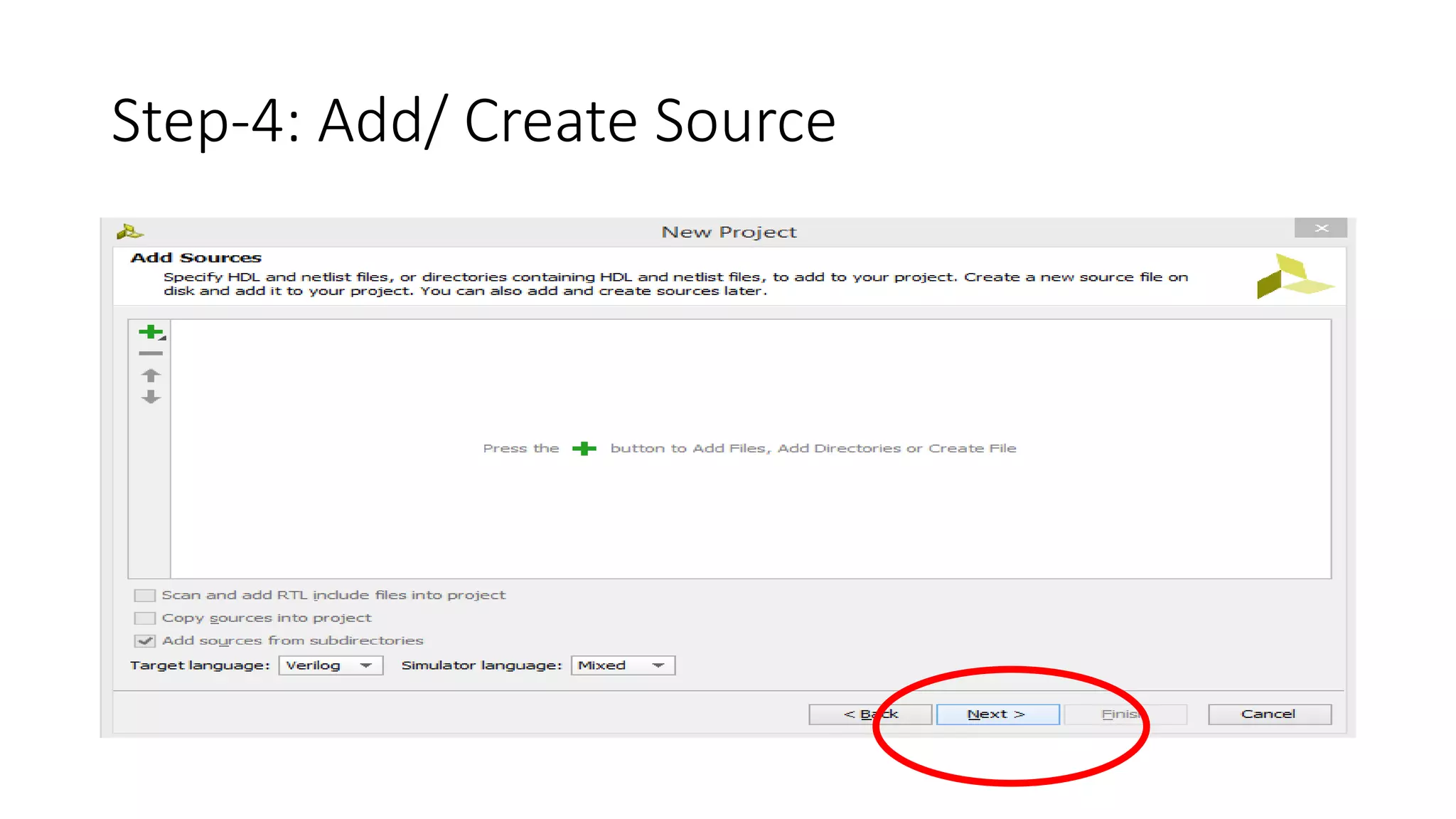
Task: Click the disabled Finish button
Action: click(x=1125, y=714)
